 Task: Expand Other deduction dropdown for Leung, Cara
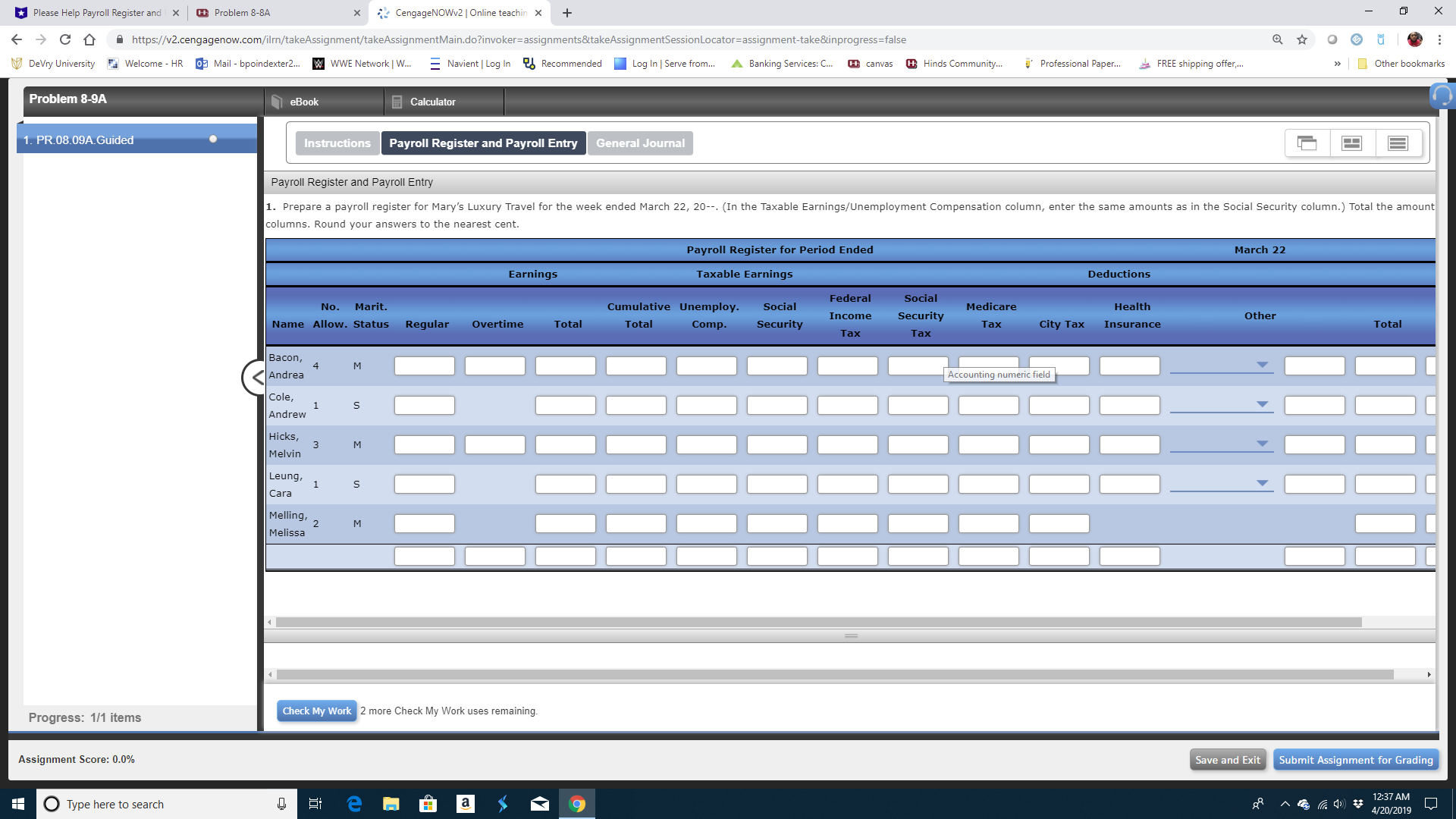pos(1262,483)
